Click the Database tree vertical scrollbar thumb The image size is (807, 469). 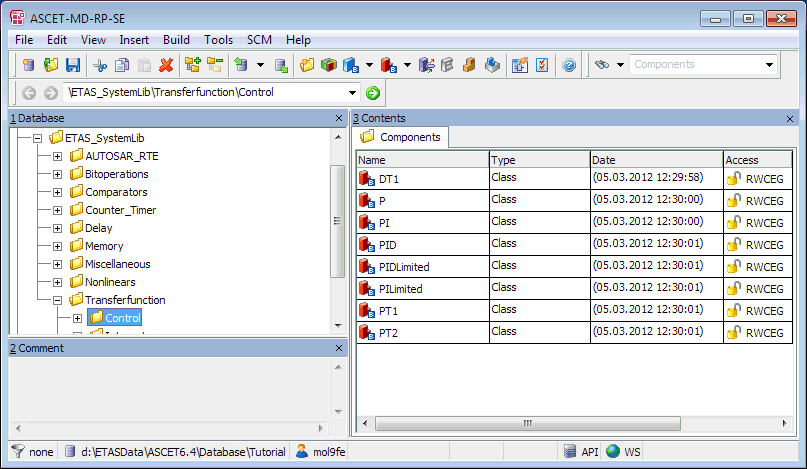338,221
